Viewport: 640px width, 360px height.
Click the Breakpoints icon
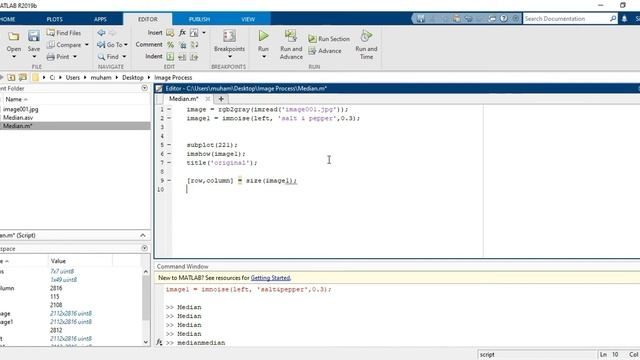click(x=229, y=36)
